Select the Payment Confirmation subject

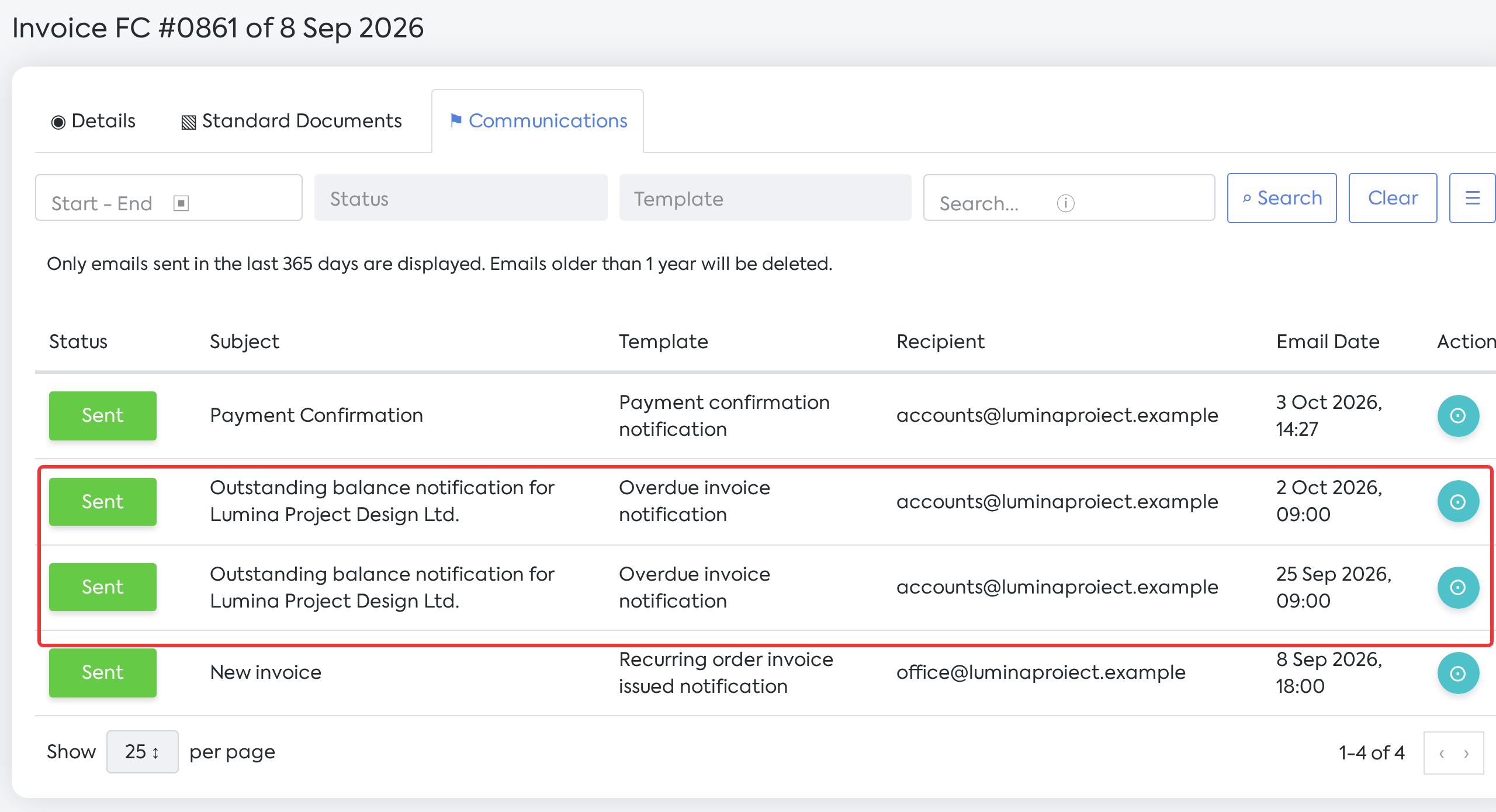[x=316, y=415]
